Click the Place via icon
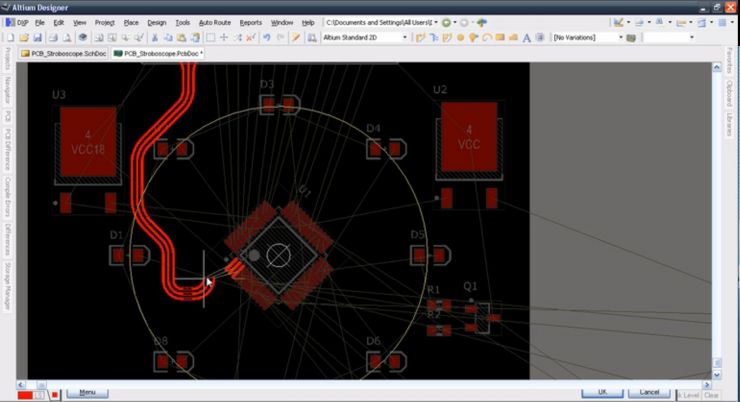This screenshot has height=402, width=740. point(473,37)
